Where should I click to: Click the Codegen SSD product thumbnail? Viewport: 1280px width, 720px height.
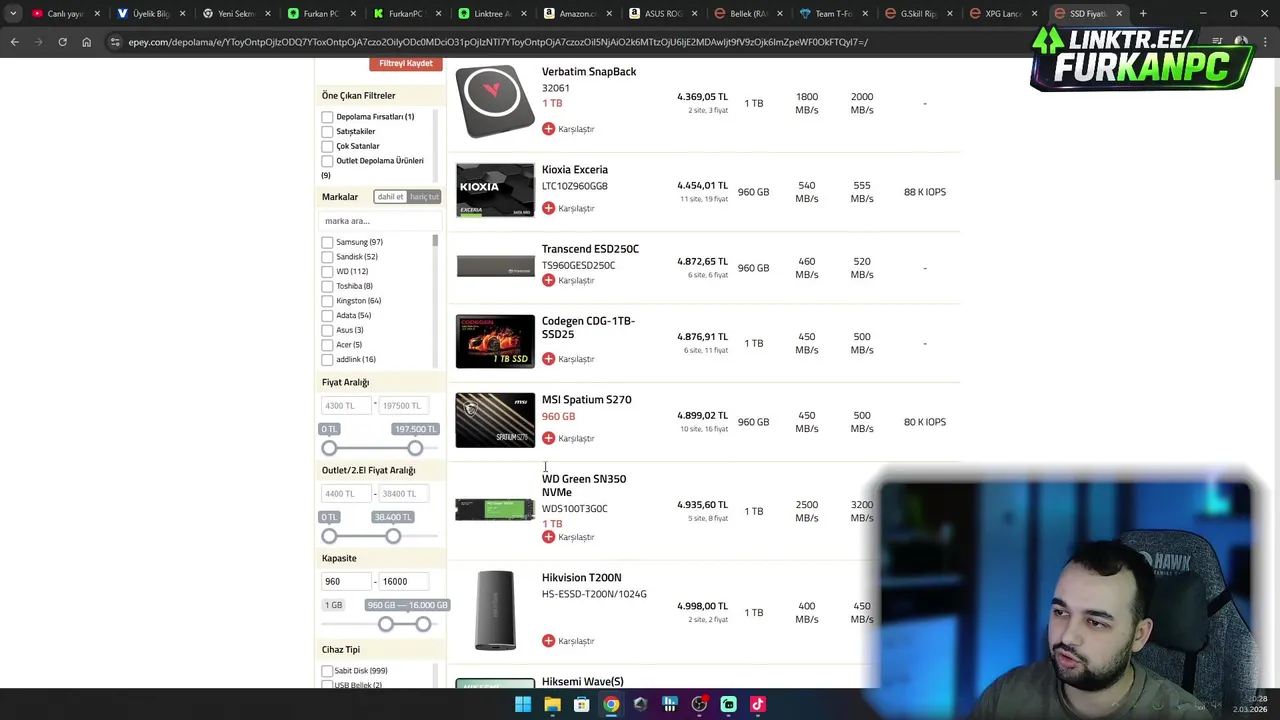pyautogui.click(x=495, y=342)
